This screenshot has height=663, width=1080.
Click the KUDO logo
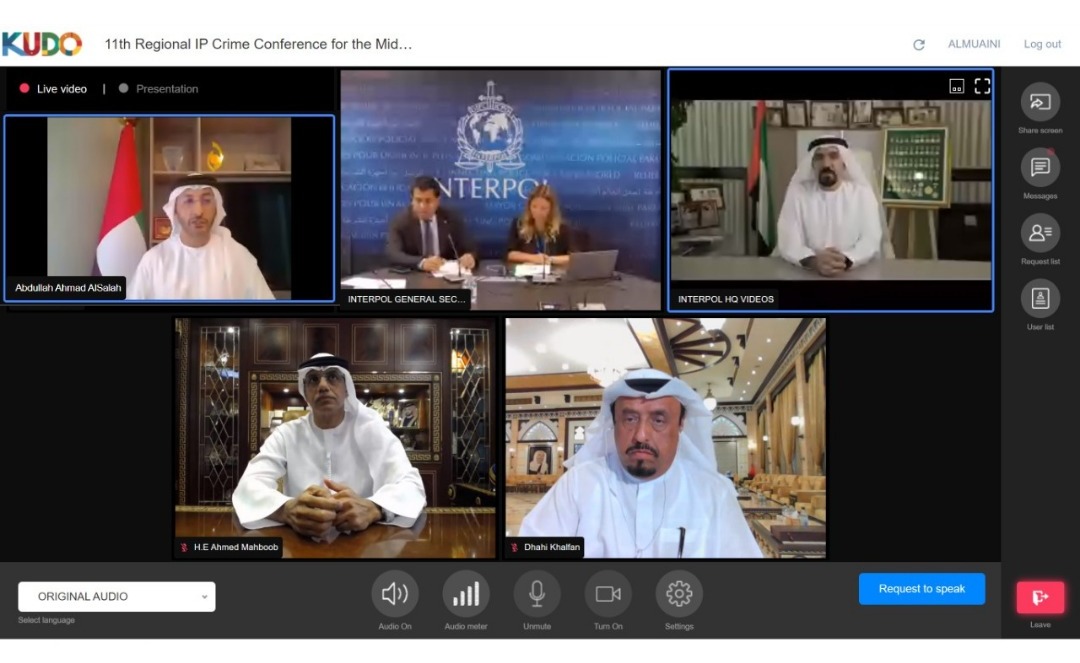click(41, 44)
